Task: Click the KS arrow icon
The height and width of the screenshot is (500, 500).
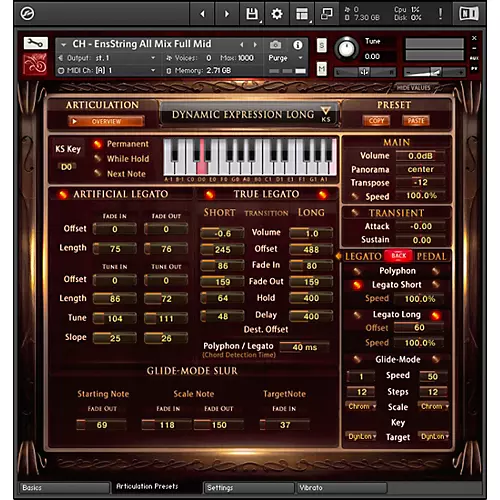Action: tap(326, 114)
